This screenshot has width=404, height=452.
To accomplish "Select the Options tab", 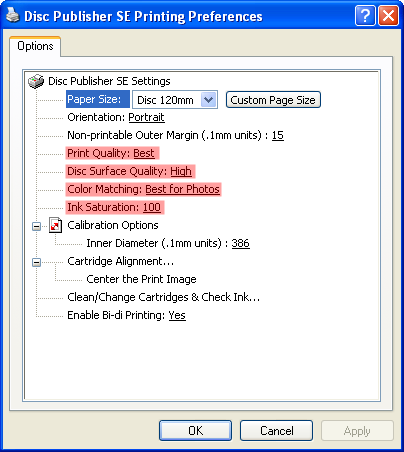I will 35,46.
